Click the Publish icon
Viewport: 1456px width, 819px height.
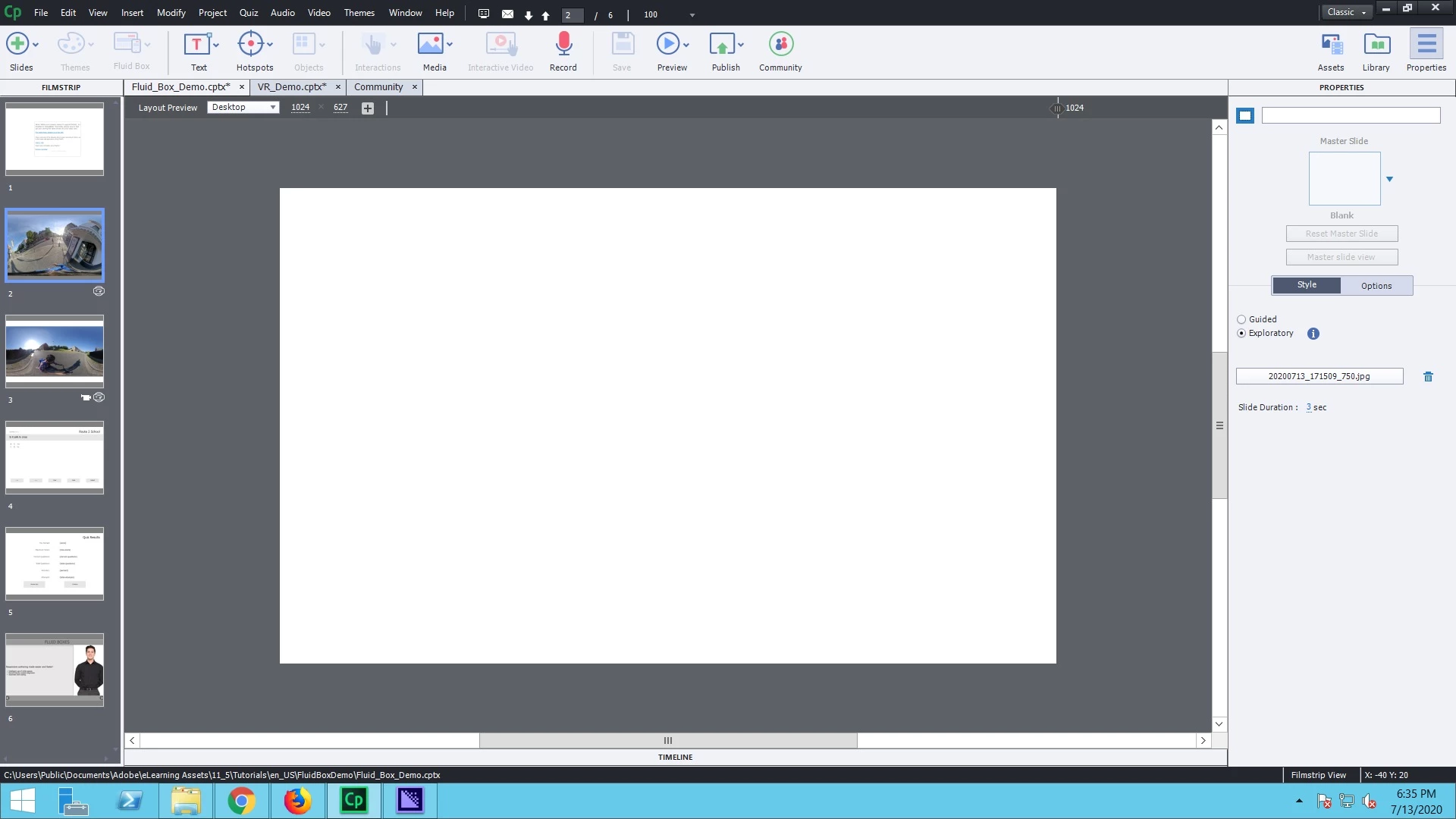(x=722, y=45)
